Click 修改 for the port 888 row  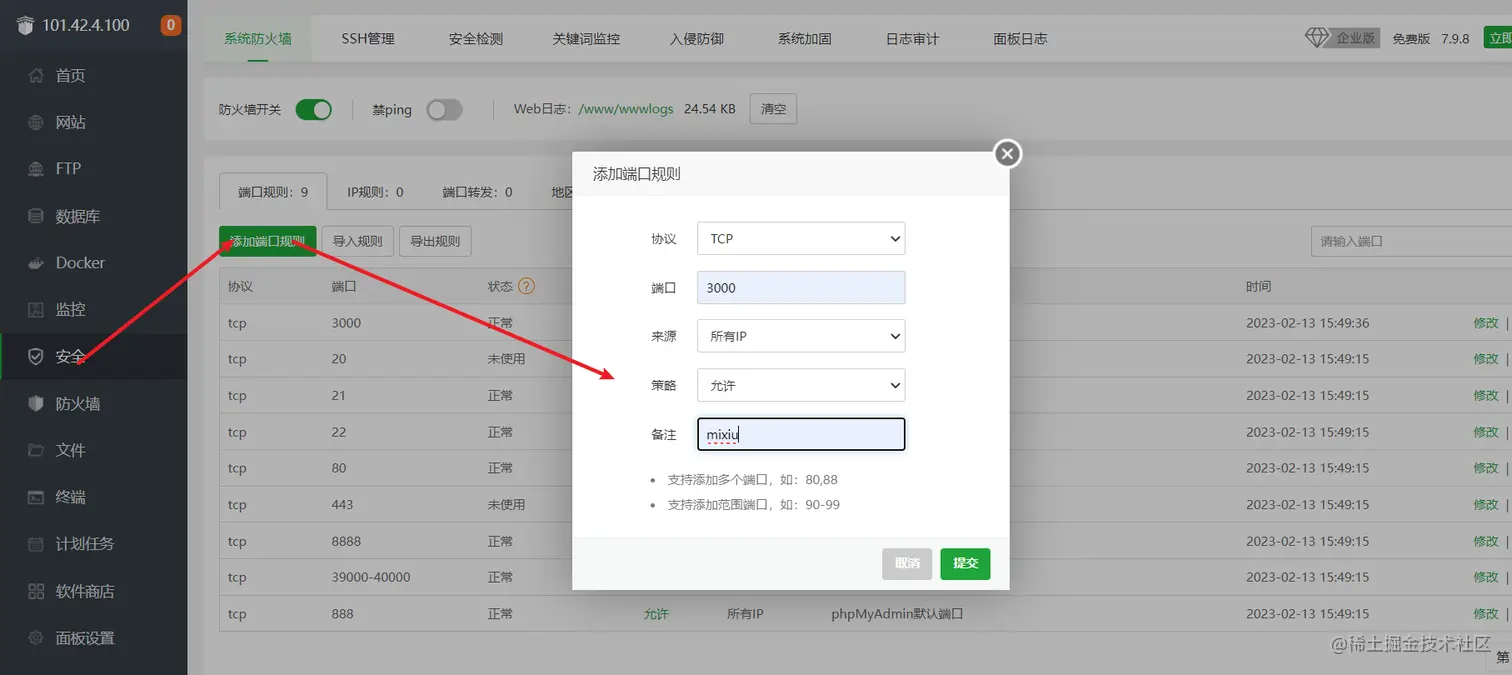[1486, 613]
